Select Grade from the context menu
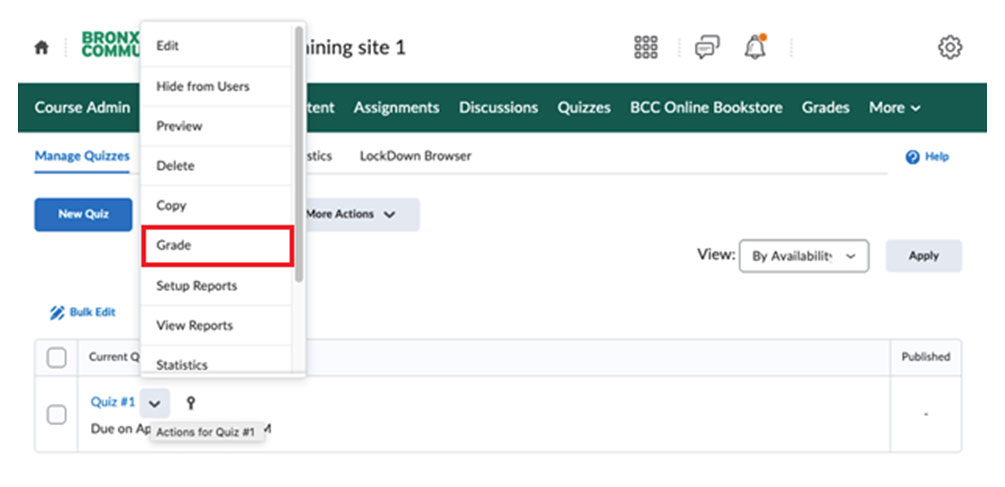The image size is (1005, 487). (x=217, y=246)
